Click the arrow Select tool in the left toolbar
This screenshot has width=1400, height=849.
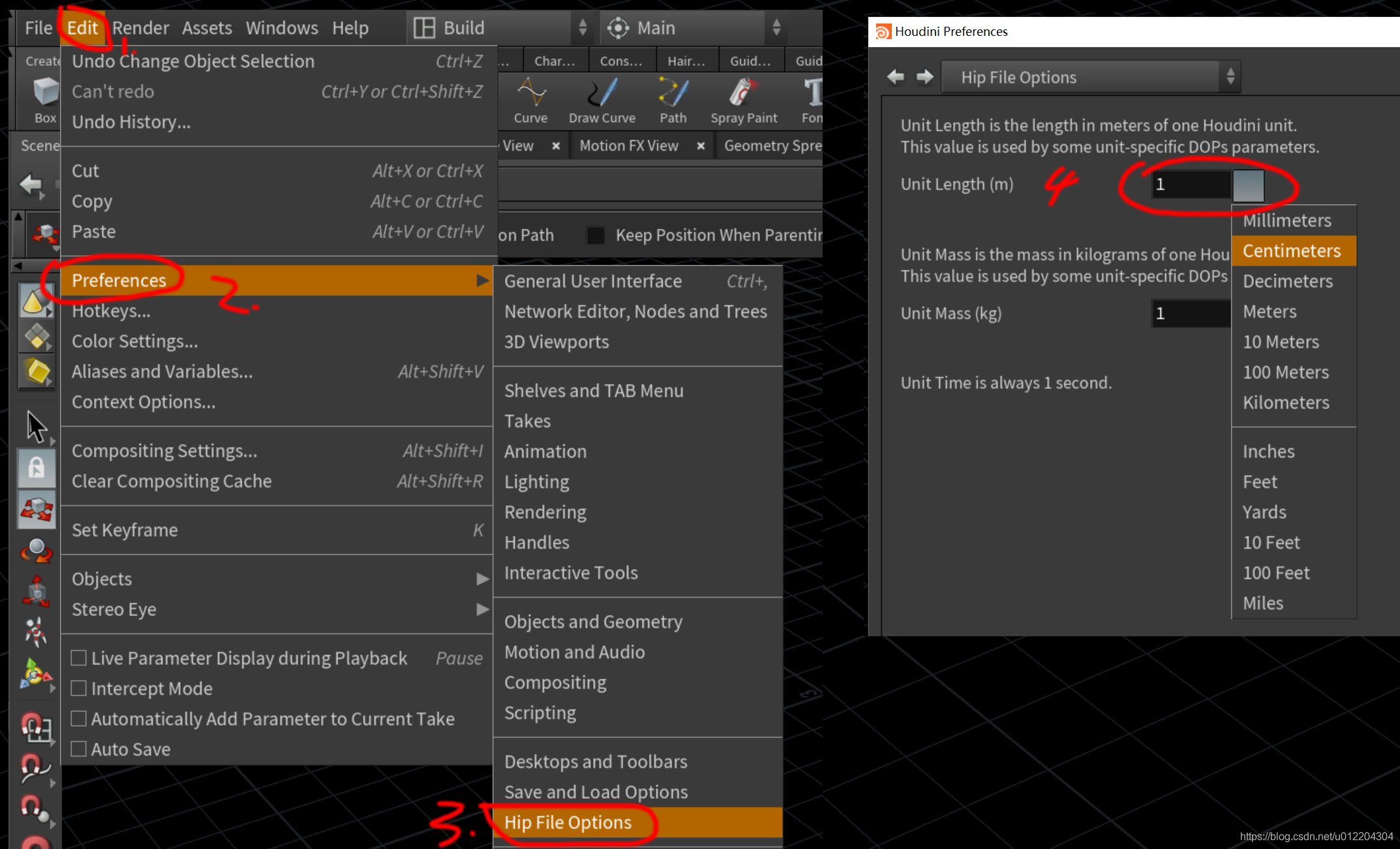36,427
